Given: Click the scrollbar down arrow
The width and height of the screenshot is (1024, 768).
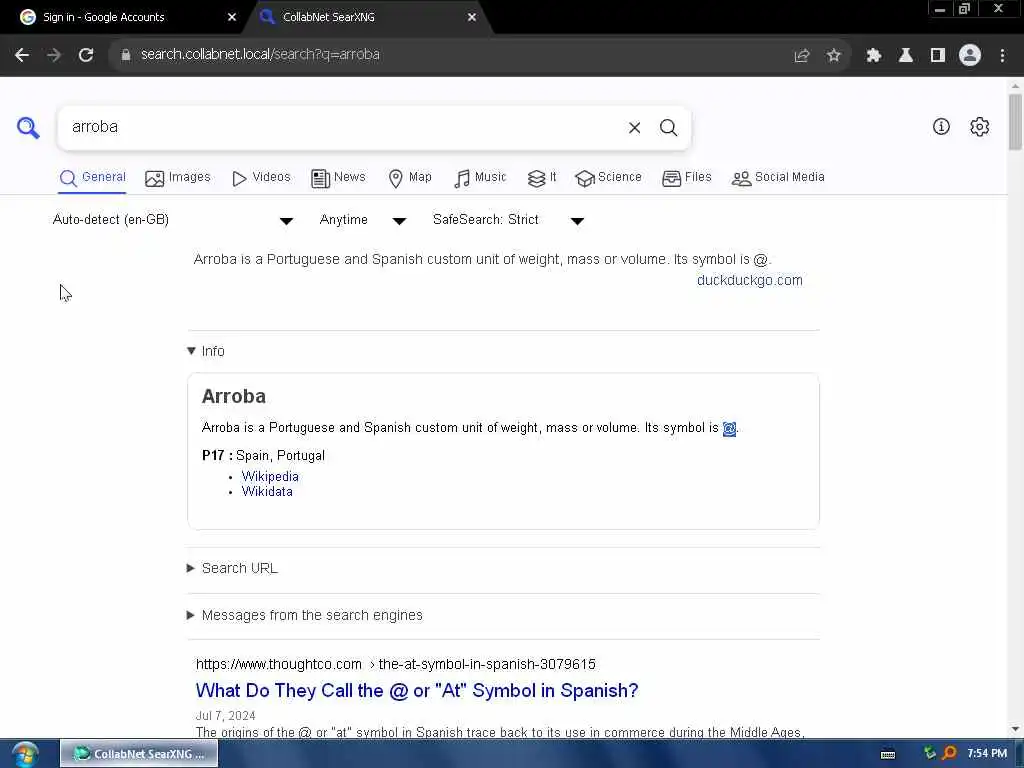Looking at the screenshot, I should (1015, 729).
